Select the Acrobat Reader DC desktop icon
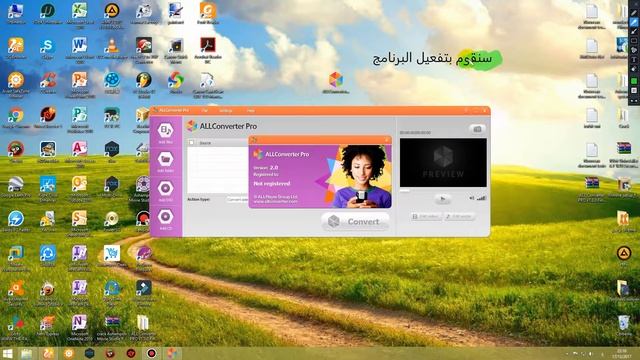The width and height of the screenshot is (640, 360). tap(208, 45)
